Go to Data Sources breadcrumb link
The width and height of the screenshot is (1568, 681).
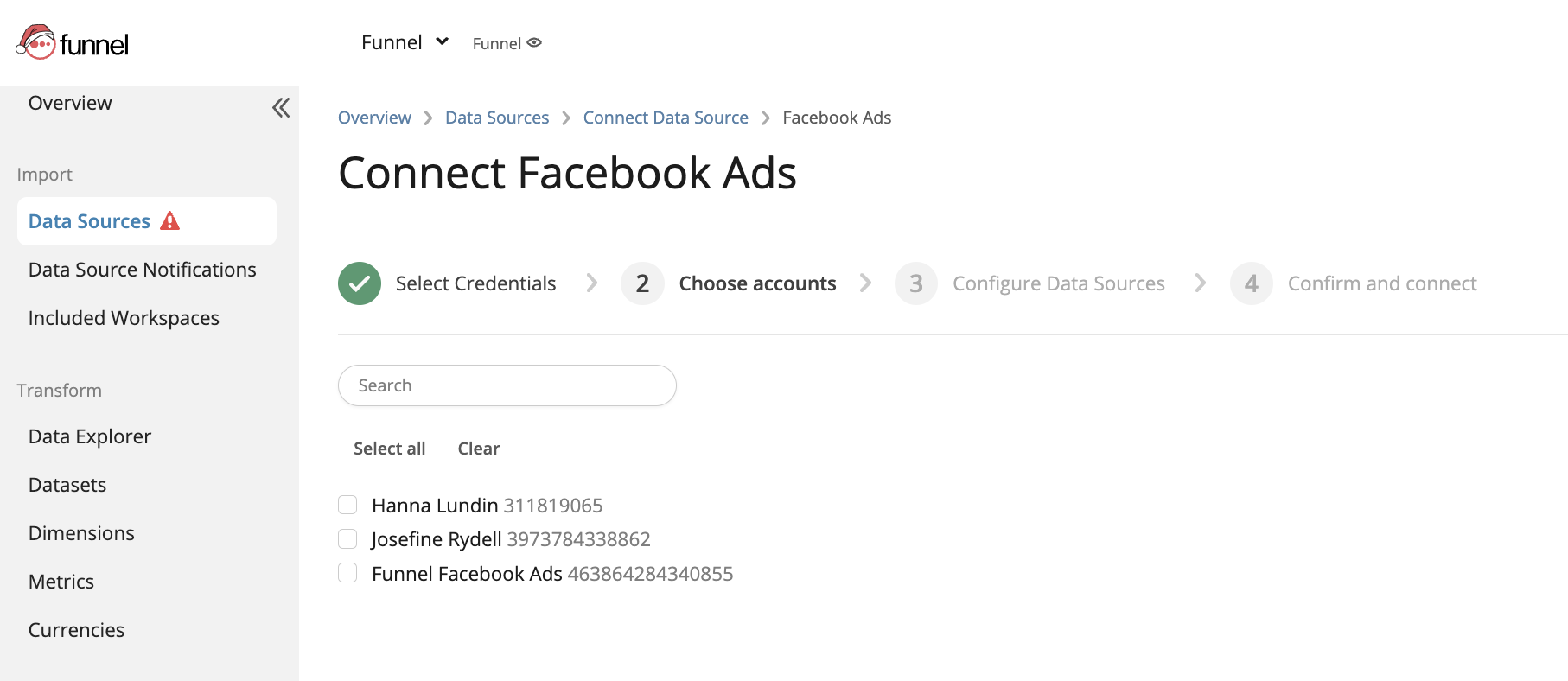click(497, 118)
